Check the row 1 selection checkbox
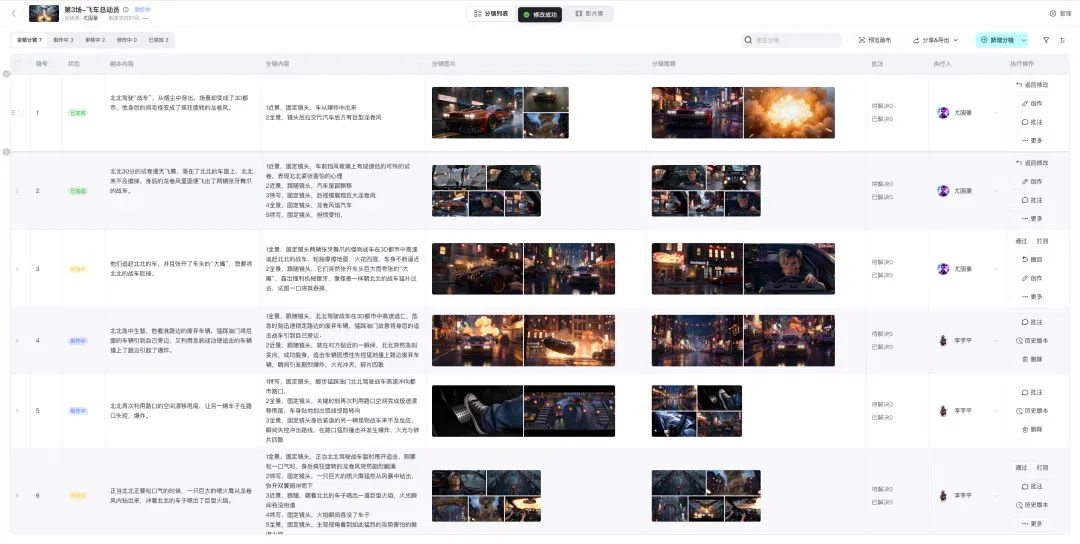The height and width of the screenshot is (544, 1080). 20,112
